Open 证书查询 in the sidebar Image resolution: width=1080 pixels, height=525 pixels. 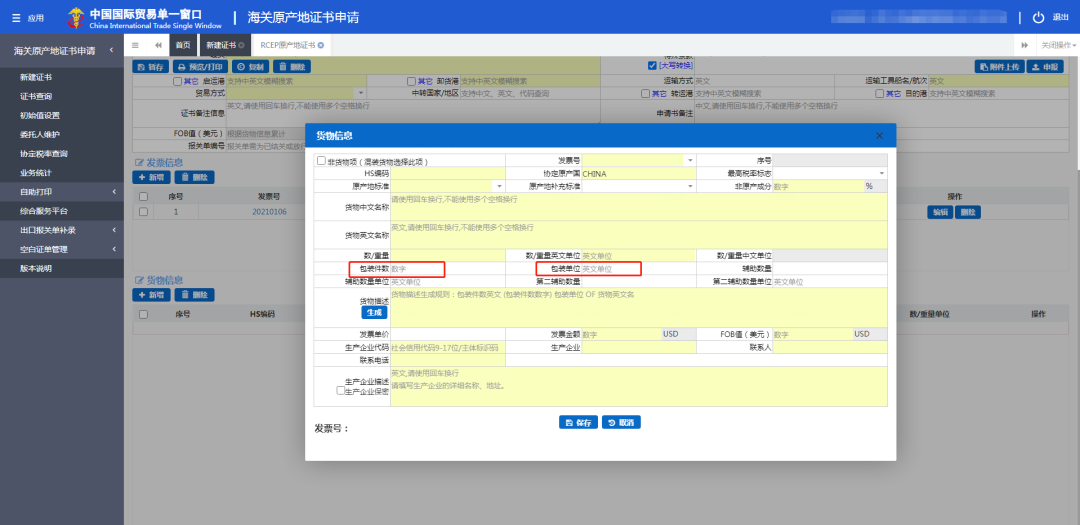[36, 96]
